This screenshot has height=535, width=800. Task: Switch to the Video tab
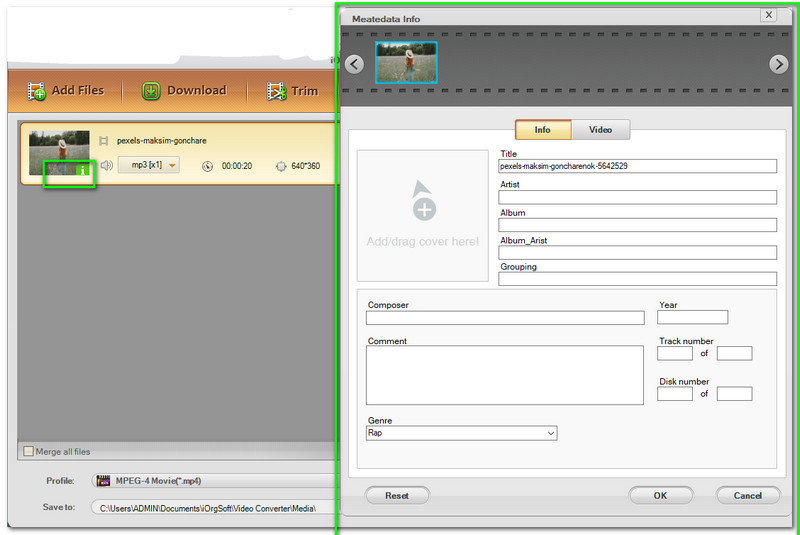coord(600,130)
